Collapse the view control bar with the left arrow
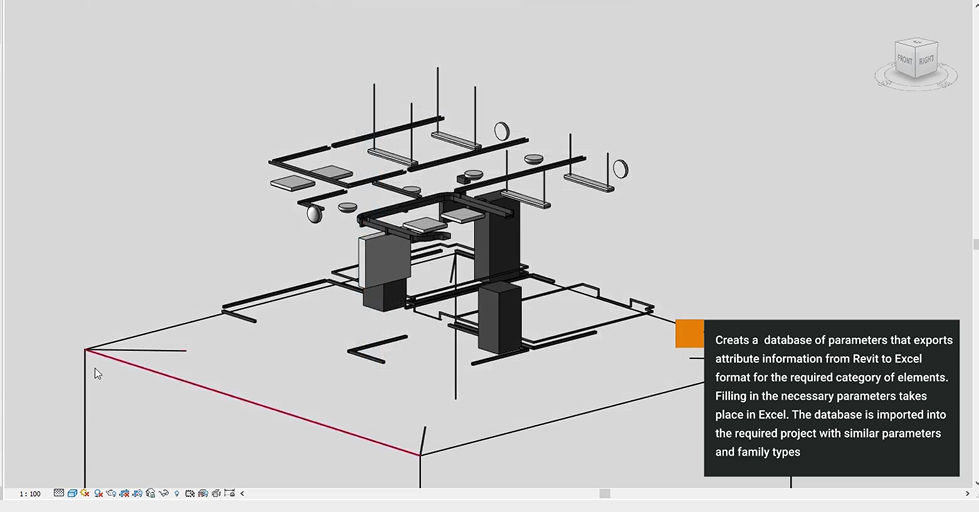This screenshot has height=512, width=979. click(242, 493)
